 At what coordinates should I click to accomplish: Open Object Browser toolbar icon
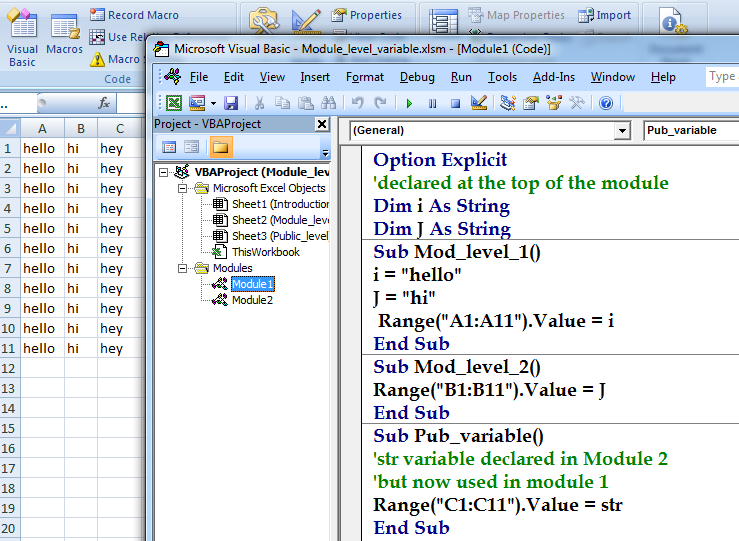[x=554, y=103]
